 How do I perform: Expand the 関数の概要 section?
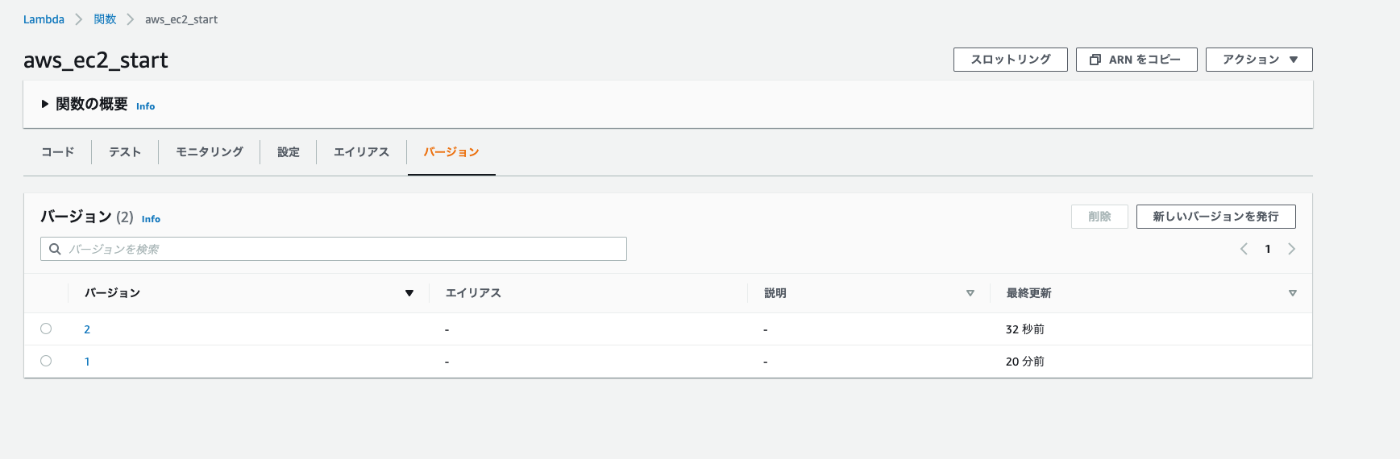coord(45,104)
